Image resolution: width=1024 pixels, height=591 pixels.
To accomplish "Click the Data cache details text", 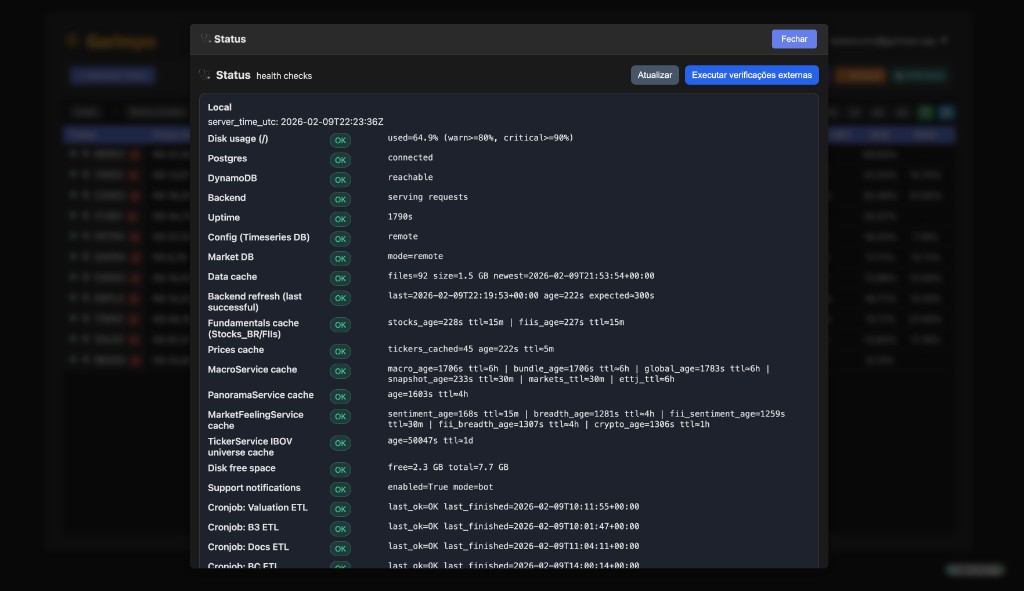I will pyautogui.click(x=521, y=277).
